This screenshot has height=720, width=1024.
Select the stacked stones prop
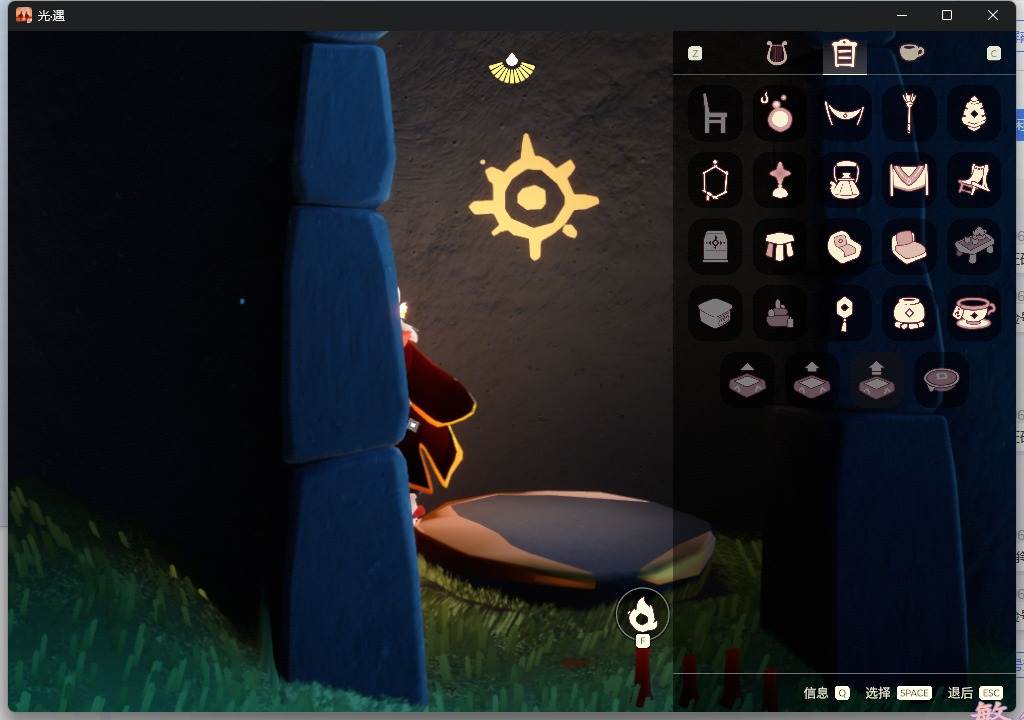[779, 313]
